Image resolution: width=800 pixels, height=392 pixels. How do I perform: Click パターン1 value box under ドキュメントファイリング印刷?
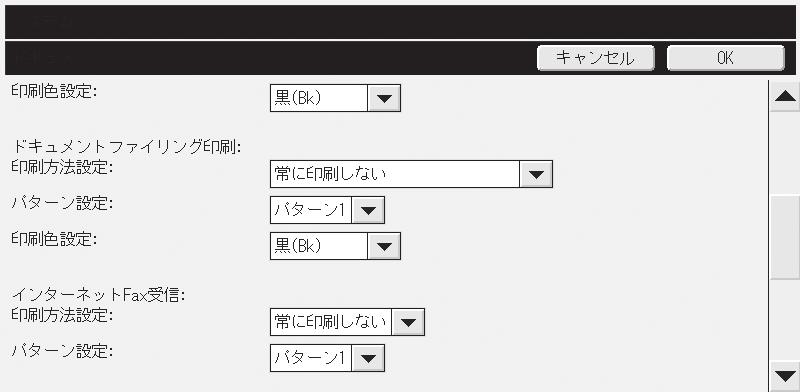click(x=311, y=210)
